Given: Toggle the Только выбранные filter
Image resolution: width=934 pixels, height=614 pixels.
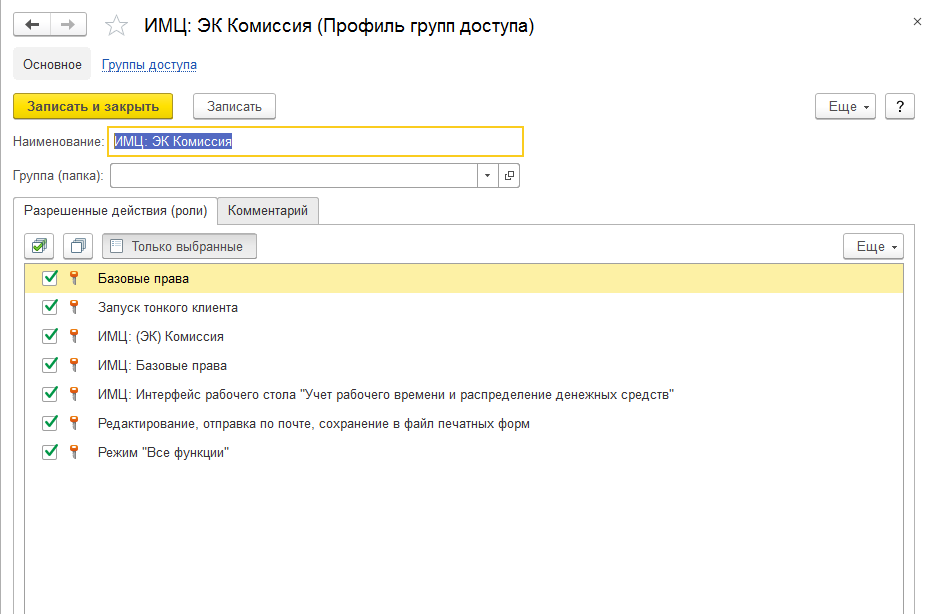Looking at the screenshot, I should (179, 246).
